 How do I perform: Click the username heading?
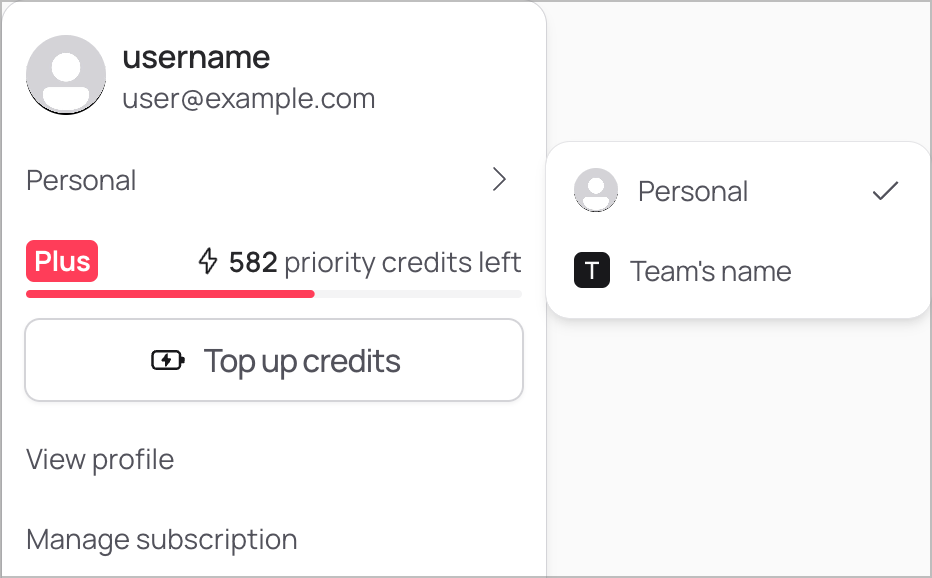(196, 58)
